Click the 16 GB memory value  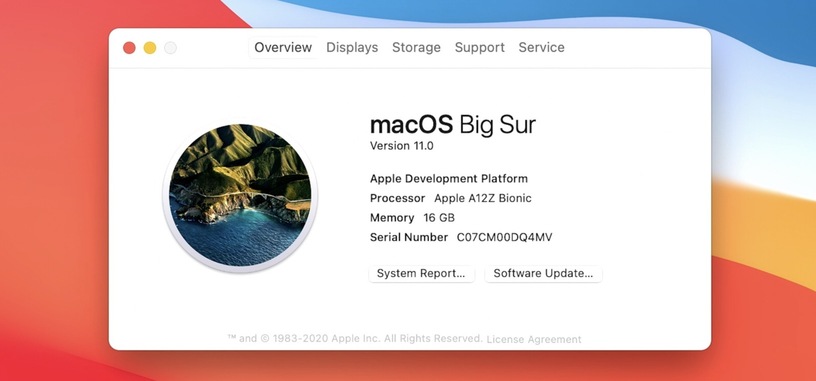[439, 218]
